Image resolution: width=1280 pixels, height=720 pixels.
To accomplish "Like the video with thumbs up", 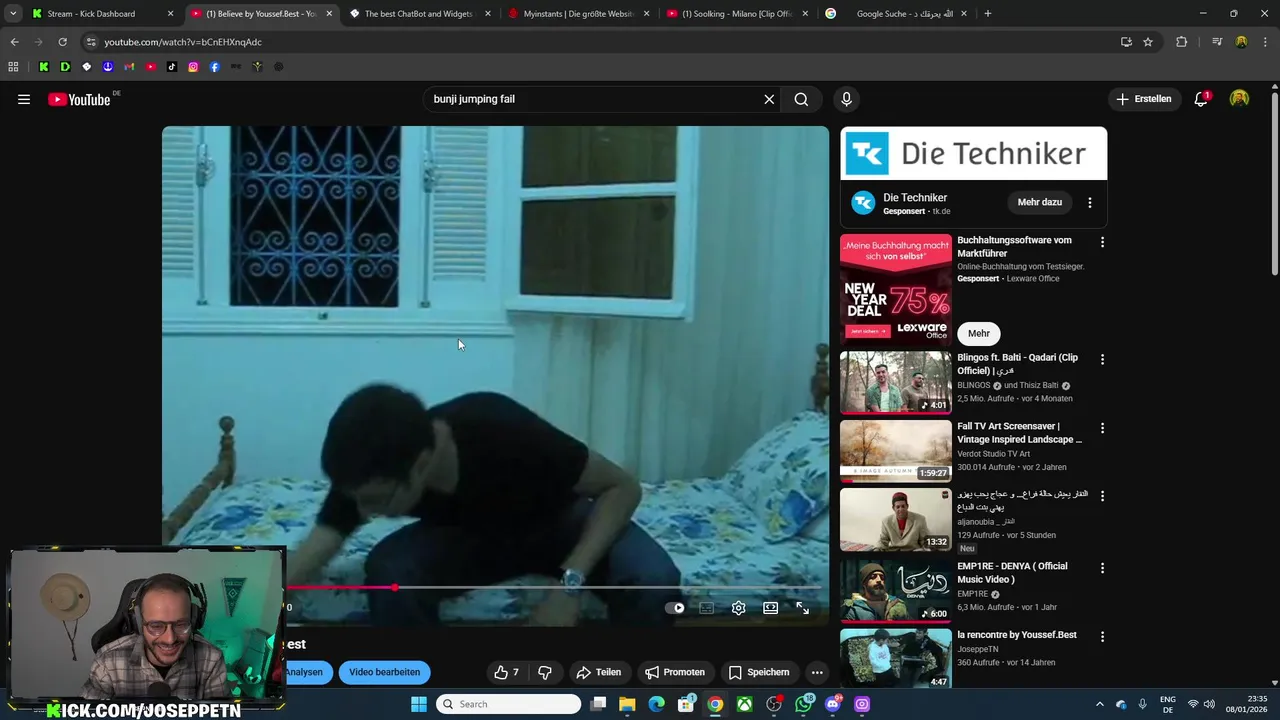I will click(507, 672).
